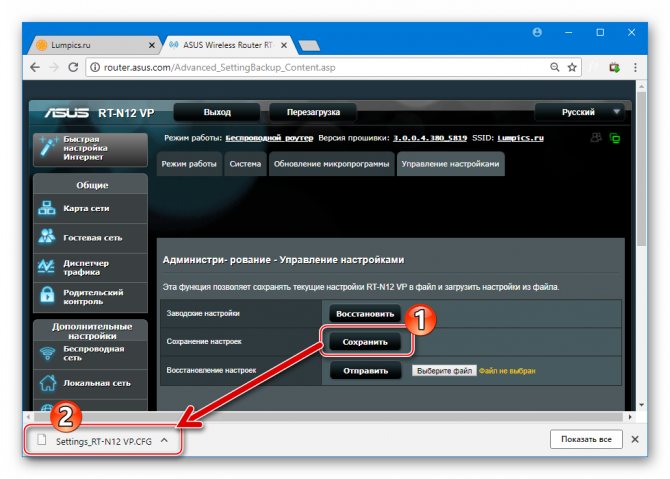Click the Перезагрузка reboot button
This screenshot has height=479, width=670.
click(313, 112)
